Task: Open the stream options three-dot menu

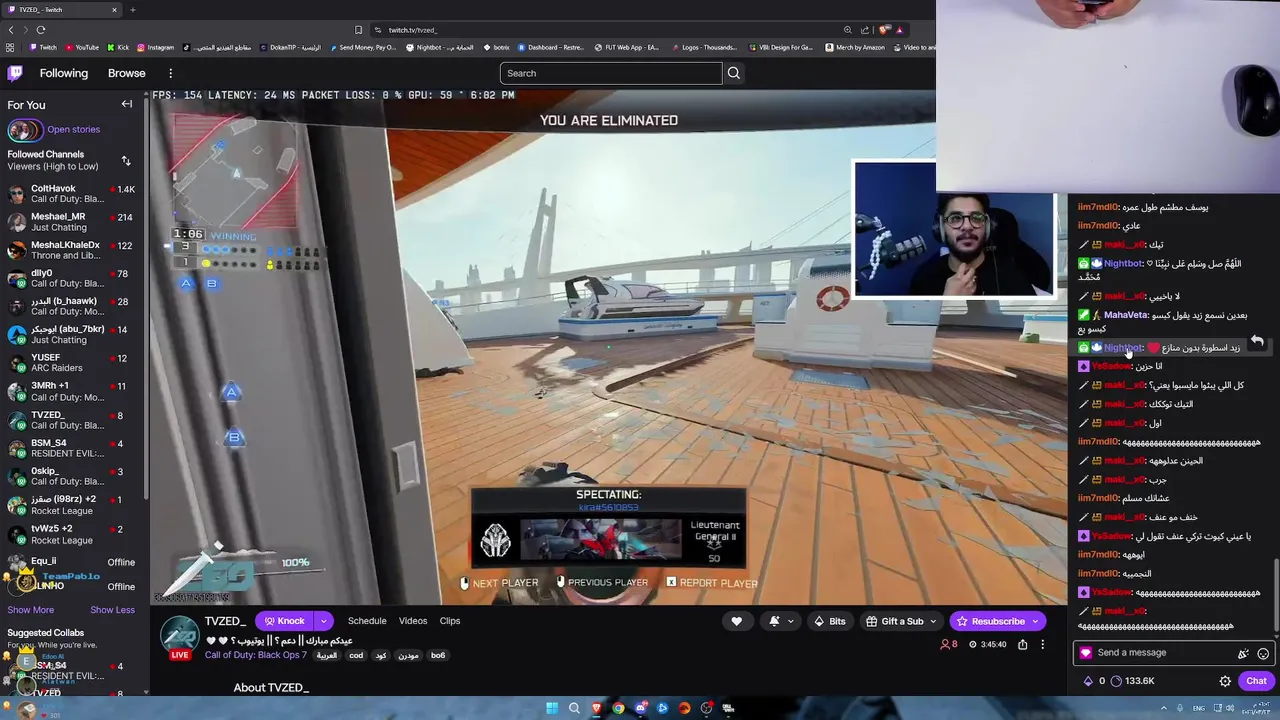Action: click(x=1042, y=645)
